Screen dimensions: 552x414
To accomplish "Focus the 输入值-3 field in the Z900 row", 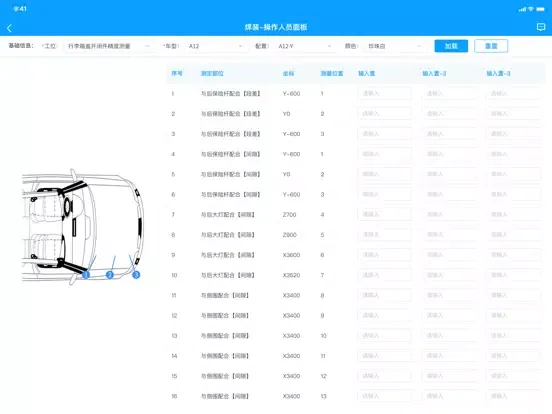I will pos(513,235).
